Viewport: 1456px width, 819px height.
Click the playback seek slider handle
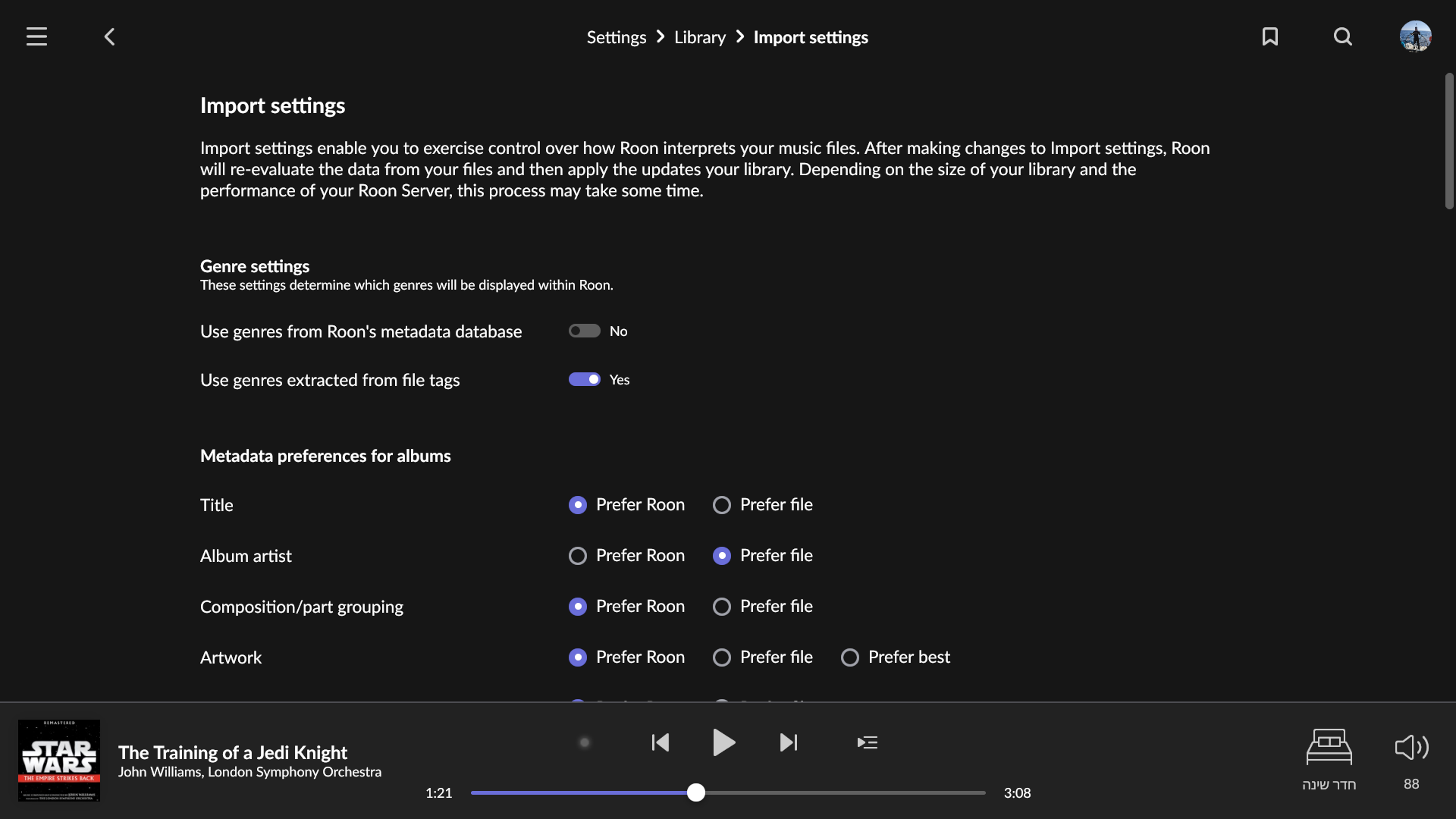click(696, 792)
